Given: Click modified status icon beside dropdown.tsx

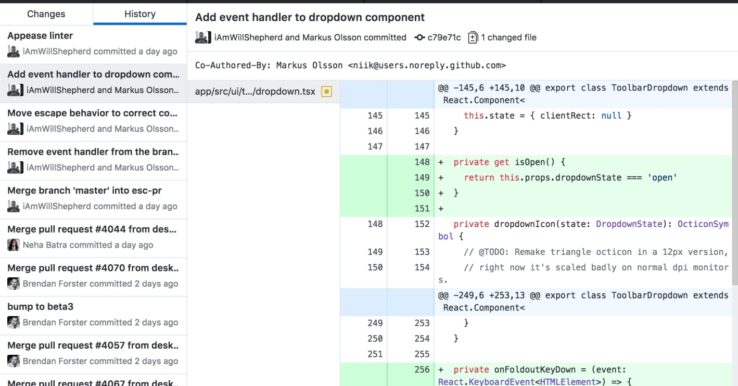Looking at the screenshot, I should (x=326, y=91).
